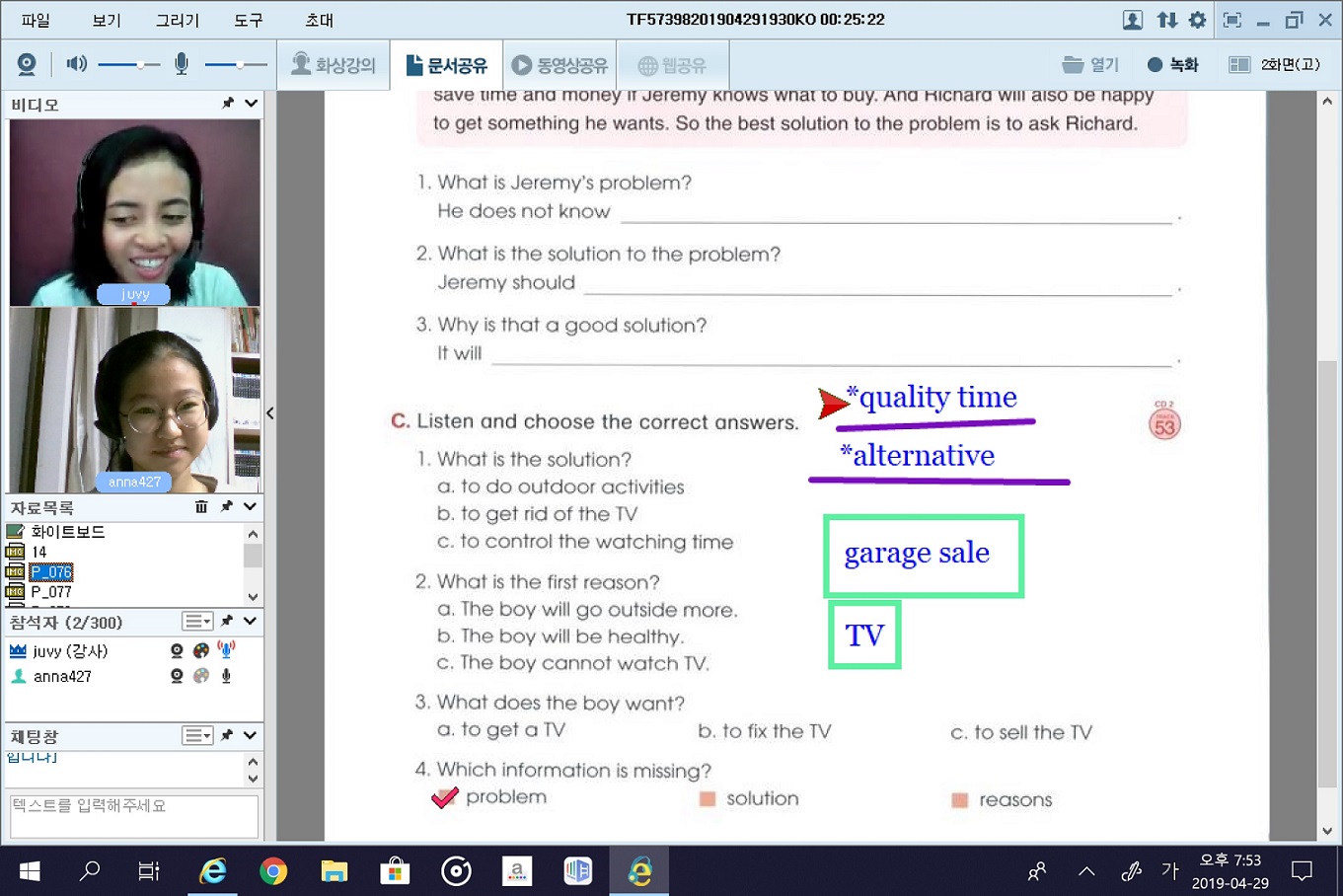Image resolution: width=1343 pixels, height=896 pixels.
Task: Click the fullscreen icon in the title bar
Action: [1231, 20]
